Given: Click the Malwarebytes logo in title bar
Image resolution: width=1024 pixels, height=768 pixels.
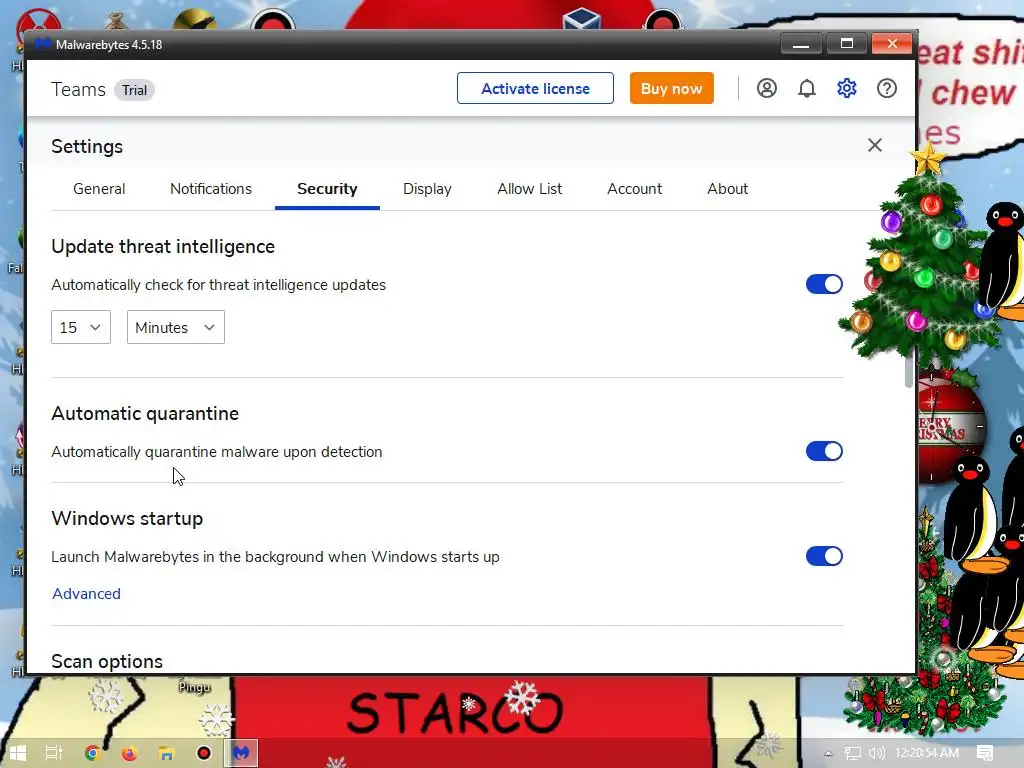Looking at the screenshot, I should click(x=43, y=44).
